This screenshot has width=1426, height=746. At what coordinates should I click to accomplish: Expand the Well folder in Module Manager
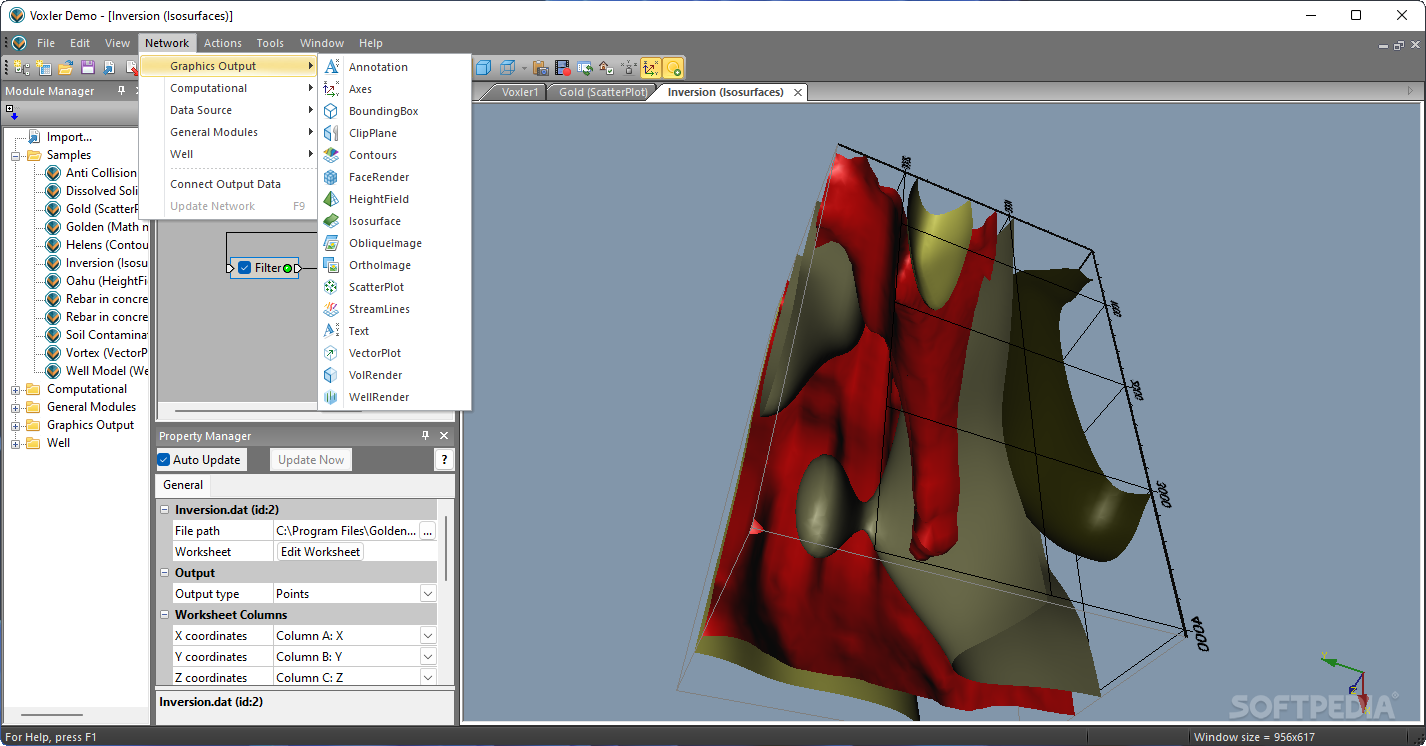(16, 443)
